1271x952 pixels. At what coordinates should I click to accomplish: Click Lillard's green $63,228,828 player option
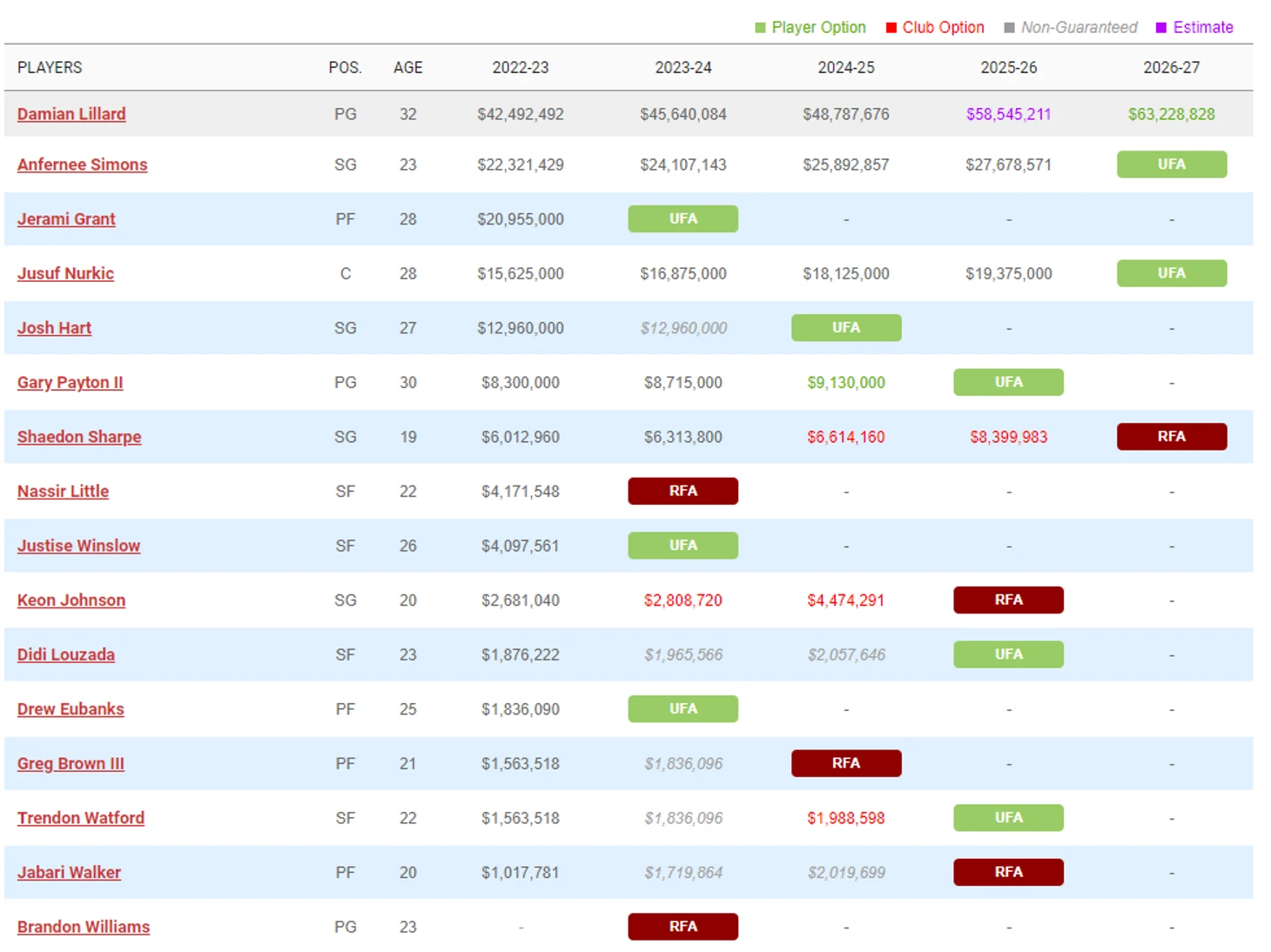[1172, 114]
